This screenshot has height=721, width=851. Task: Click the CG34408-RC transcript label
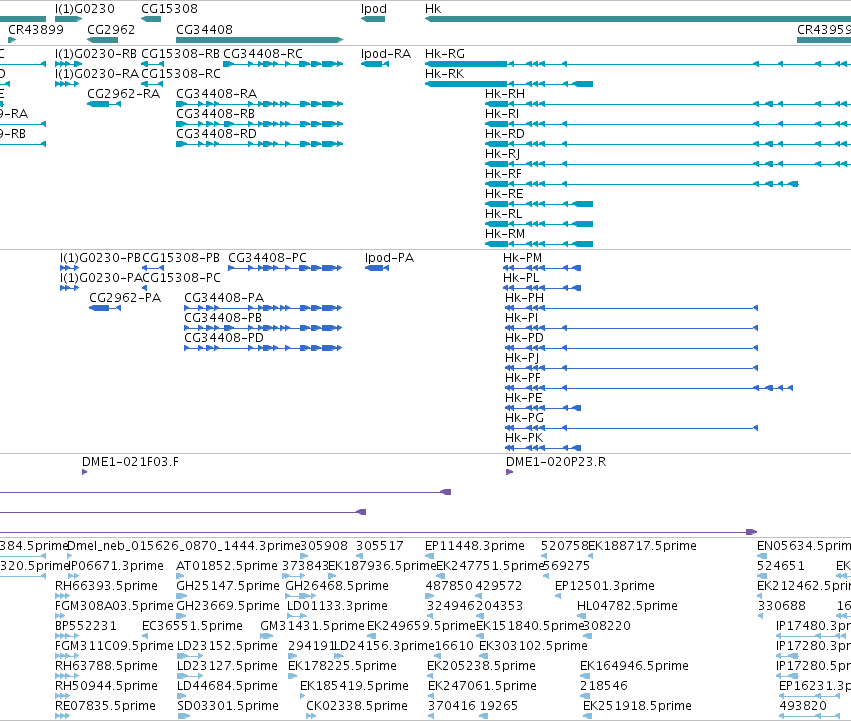pyautogui.click(x=263, y=54)
